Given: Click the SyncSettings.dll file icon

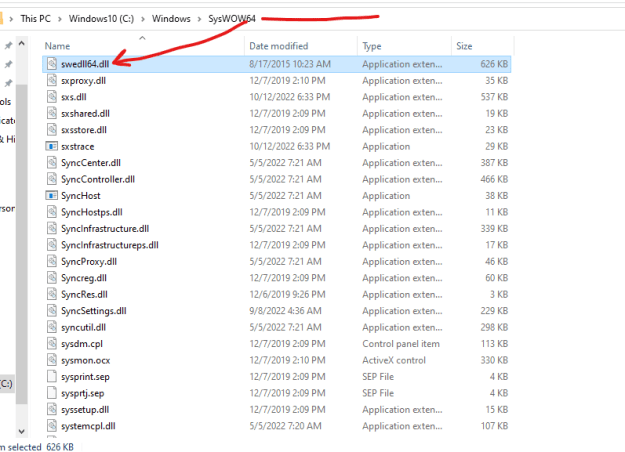Looking at the screenshot, I should pos(52,311).
